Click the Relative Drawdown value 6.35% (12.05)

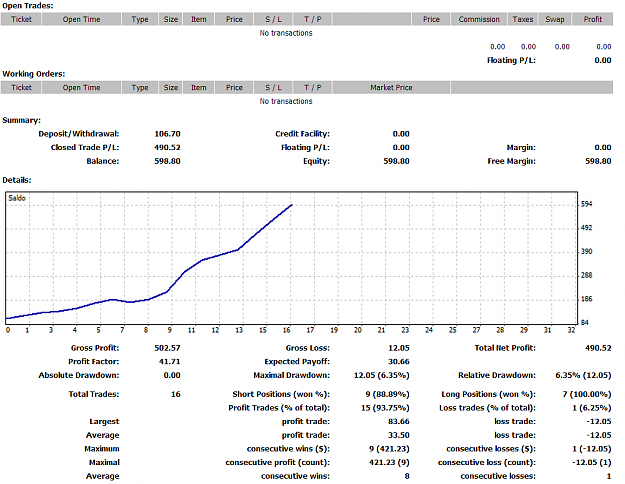pos(583,375)
